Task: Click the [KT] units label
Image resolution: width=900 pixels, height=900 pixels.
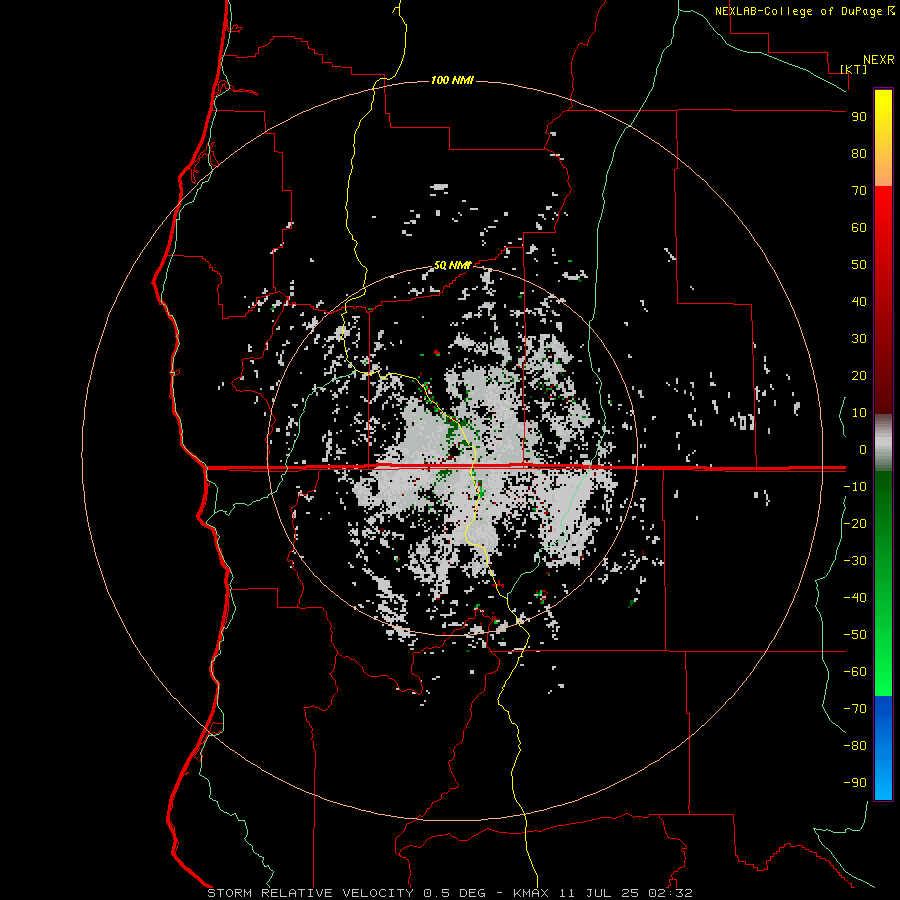Action: 854,69
